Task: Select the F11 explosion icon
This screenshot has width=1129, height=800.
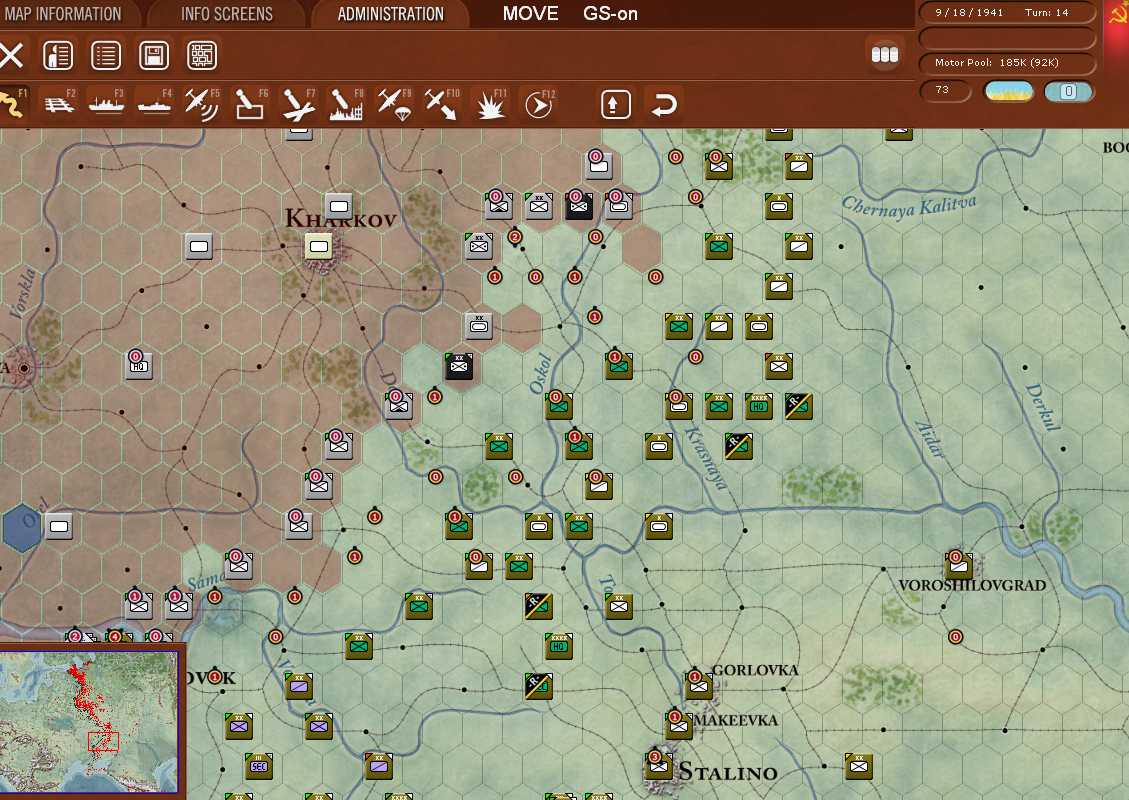Action: 491,104
